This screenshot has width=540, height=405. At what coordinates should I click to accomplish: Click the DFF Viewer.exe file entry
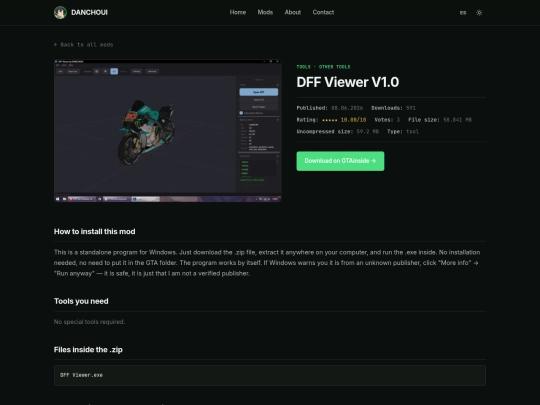tap(81, 375)
